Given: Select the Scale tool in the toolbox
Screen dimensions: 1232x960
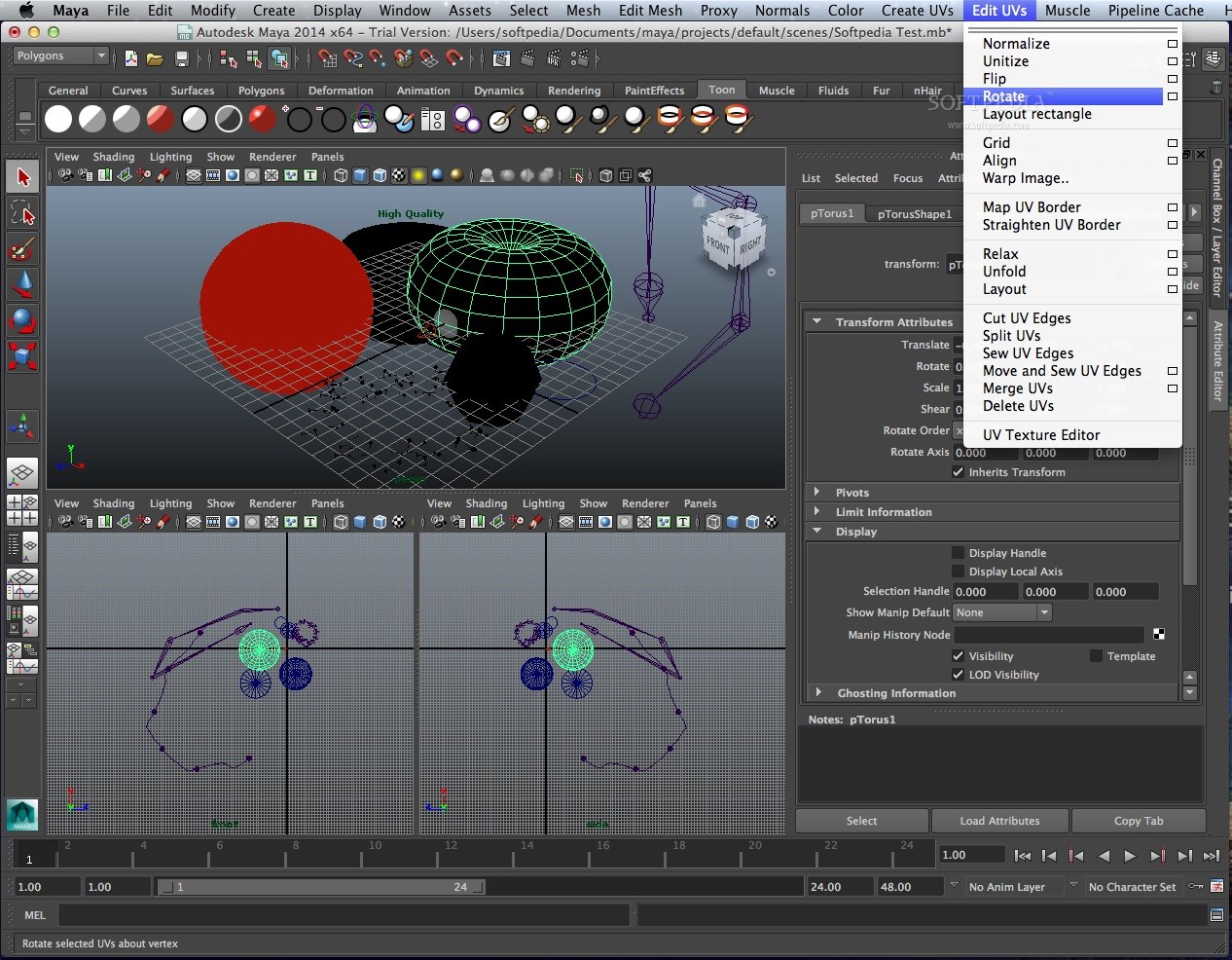Looking at the screenshot, I should [x=23, y=354].
